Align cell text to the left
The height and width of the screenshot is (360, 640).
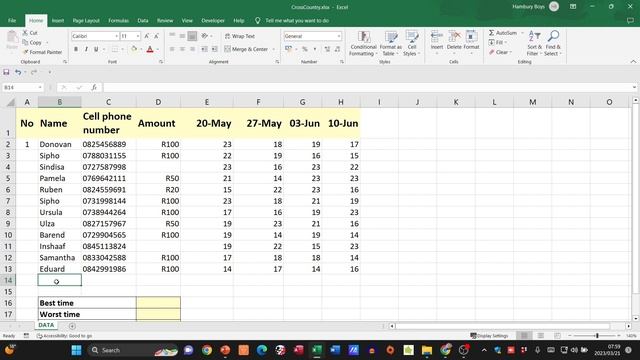click(x=172, y=49)
